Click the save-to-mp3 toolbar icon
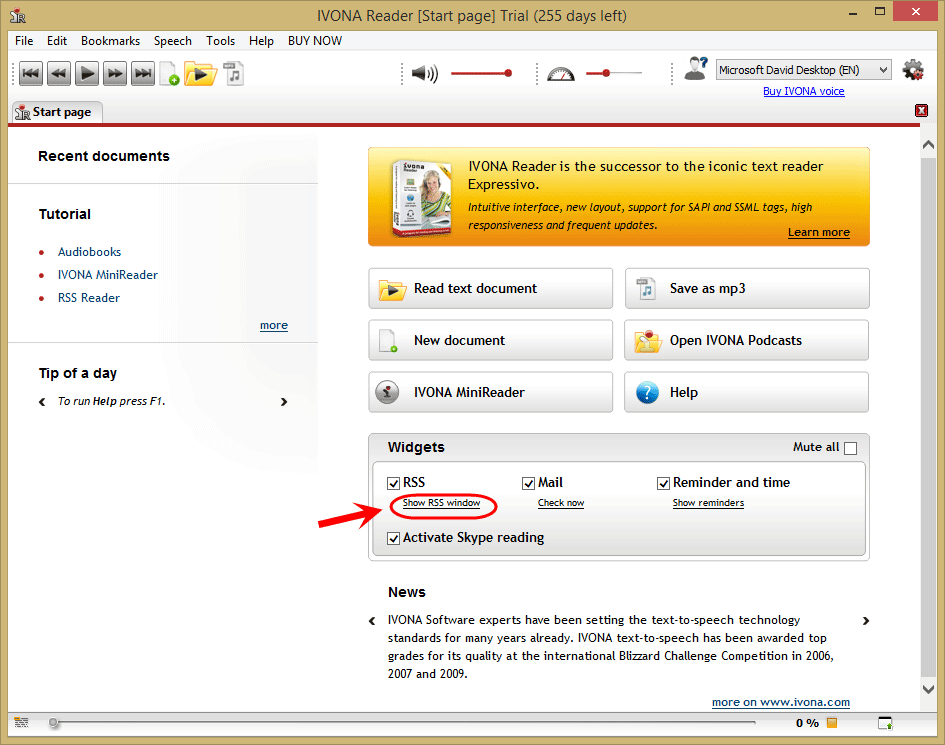The height and width of the screenshot is (745, 945). pos(234,74)
